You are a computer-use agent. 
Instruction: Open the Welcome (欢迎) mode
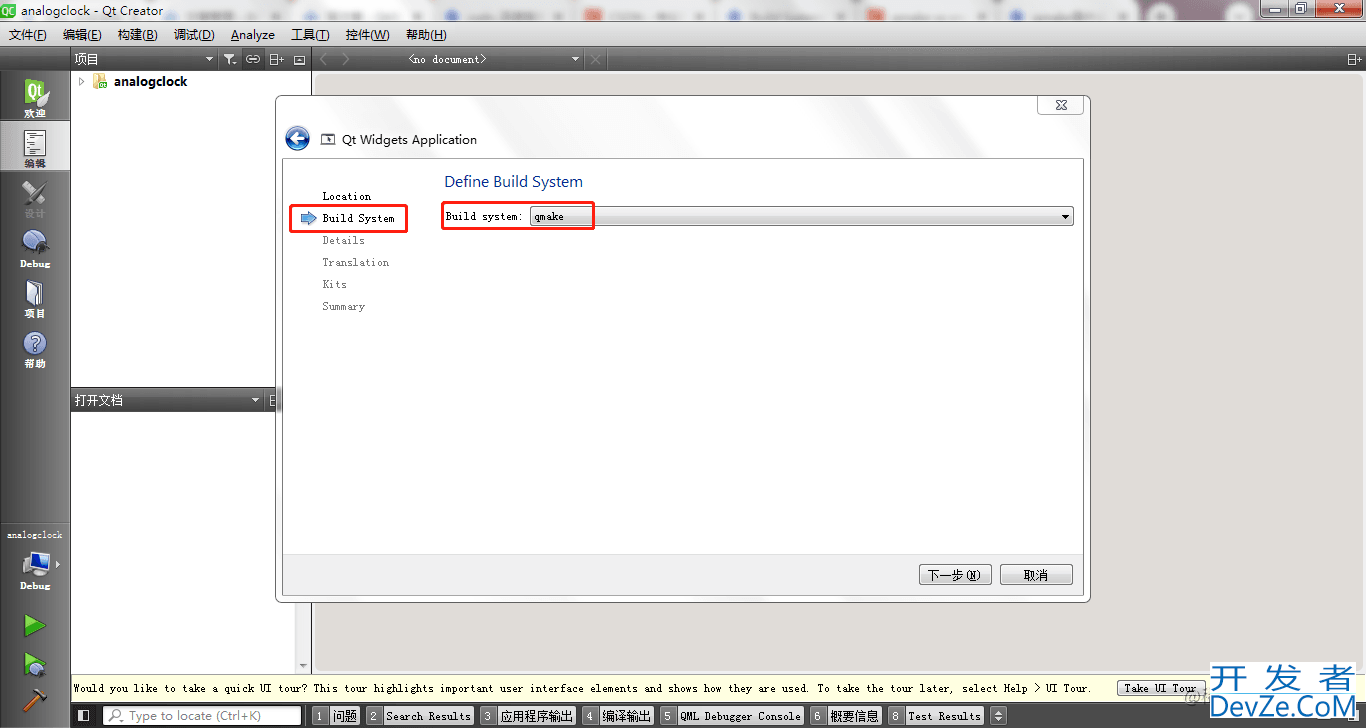point(35,98)
